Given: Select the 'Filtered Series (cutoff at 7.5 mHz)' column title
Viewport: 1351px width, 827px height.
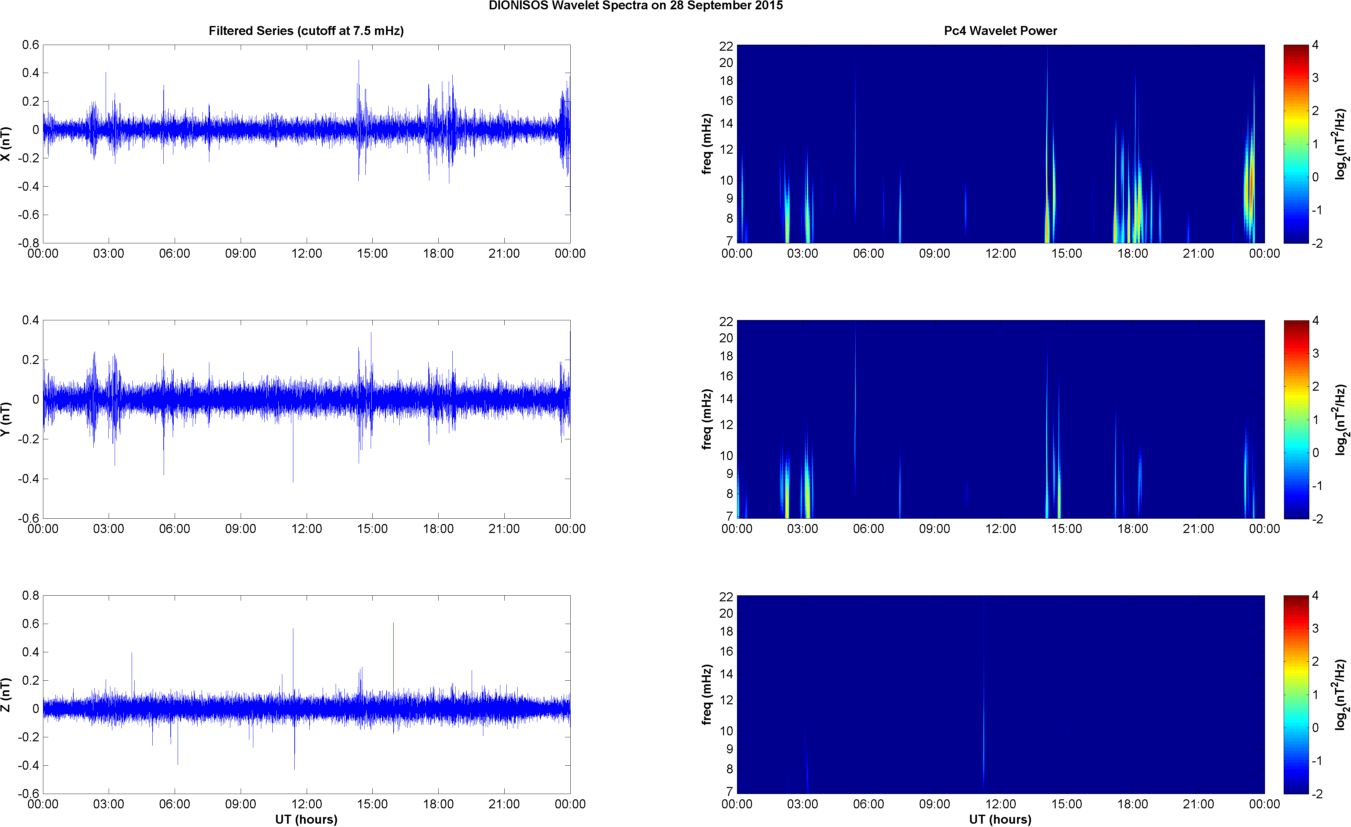Looking at the screenshot, I should tap(306, 31).
